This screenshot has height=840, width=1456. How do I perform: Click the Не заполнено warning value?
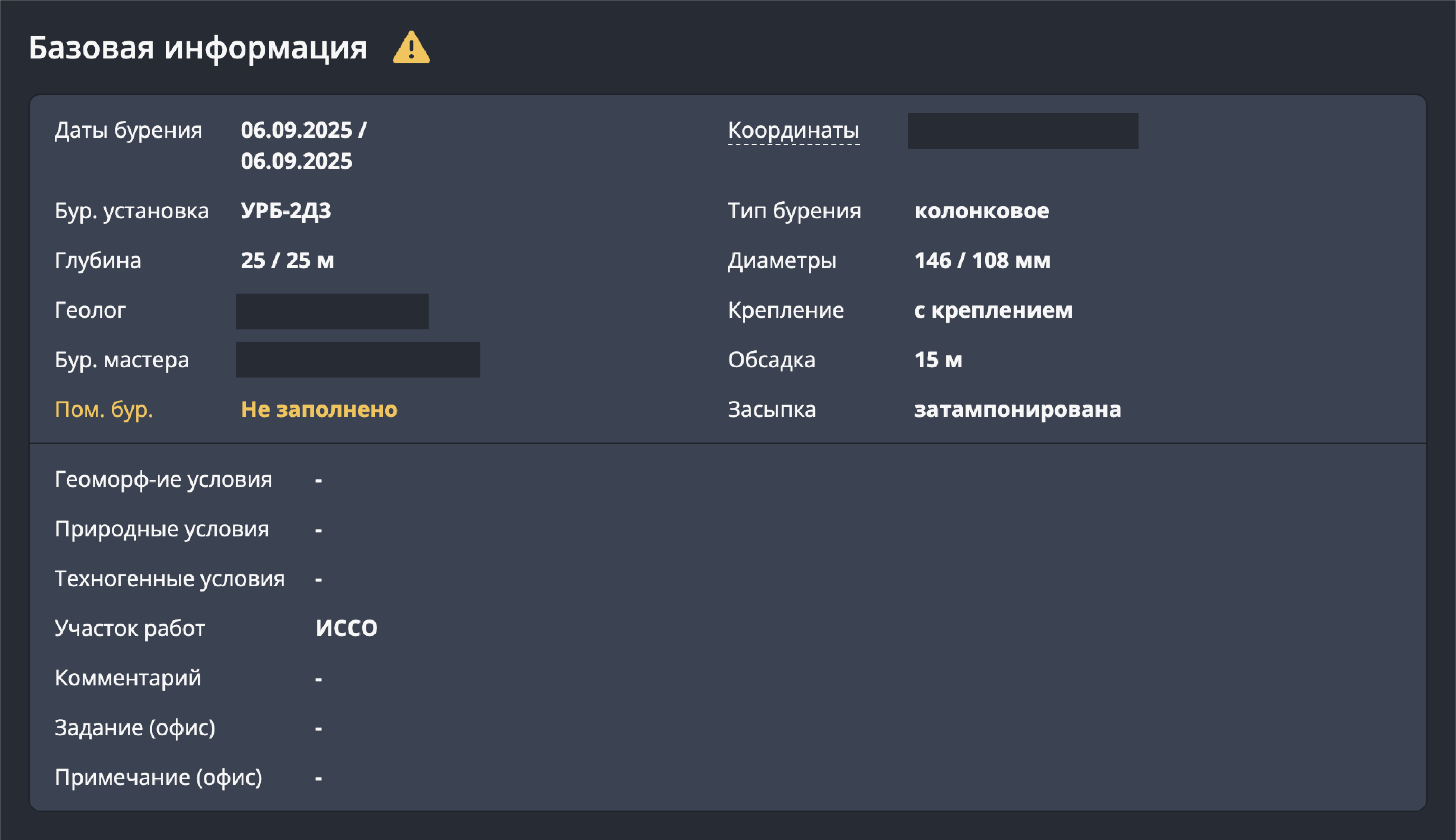click(319, 410)
